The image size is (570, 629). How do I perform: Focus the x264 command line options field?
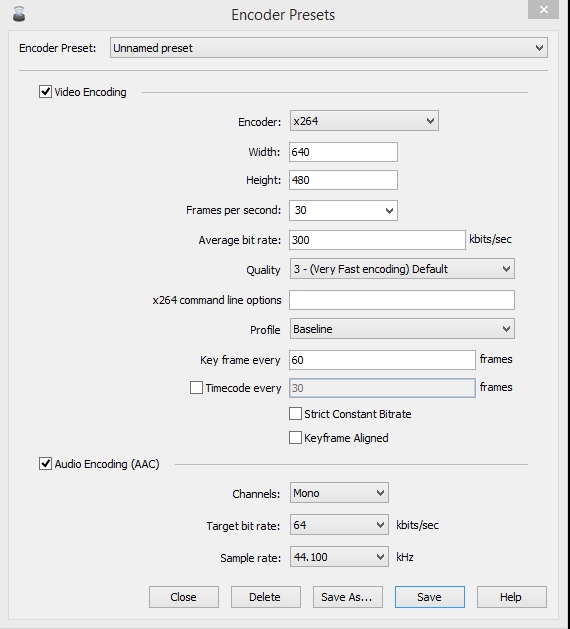pyautogui.click(x=402, y=300)
